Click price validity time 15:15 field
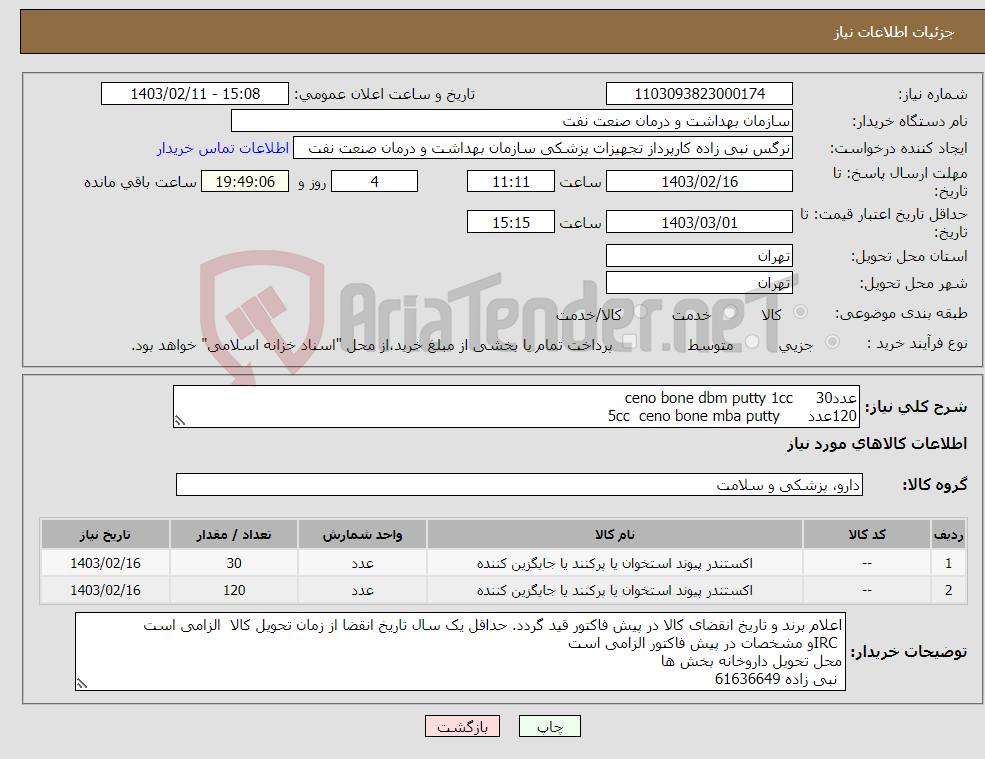Image resolution: width=985 pixels, height=759 pixels. point(511,222)
